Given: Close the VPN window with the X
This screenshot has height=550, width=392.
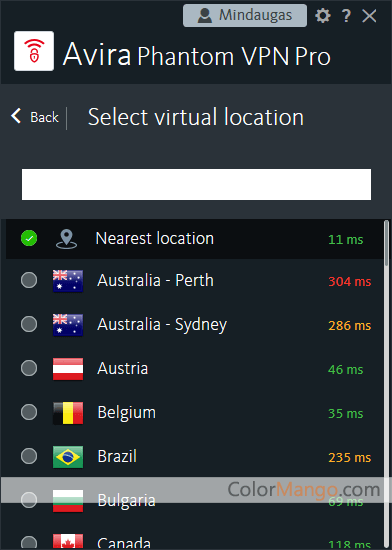Looking at the screenshot, I should [370, 16].
